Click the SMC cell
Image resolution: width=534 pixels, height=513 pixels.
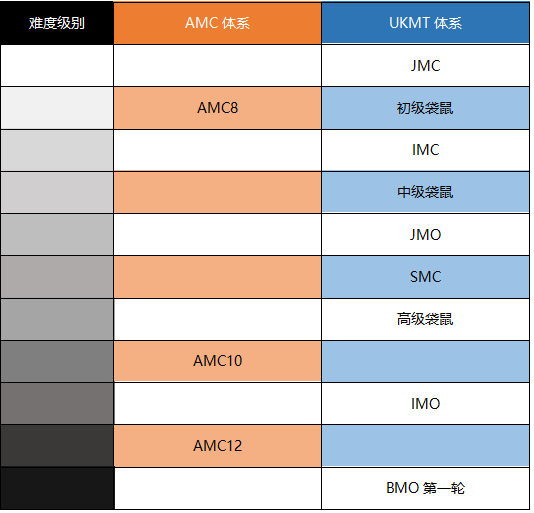pos(426,277)
